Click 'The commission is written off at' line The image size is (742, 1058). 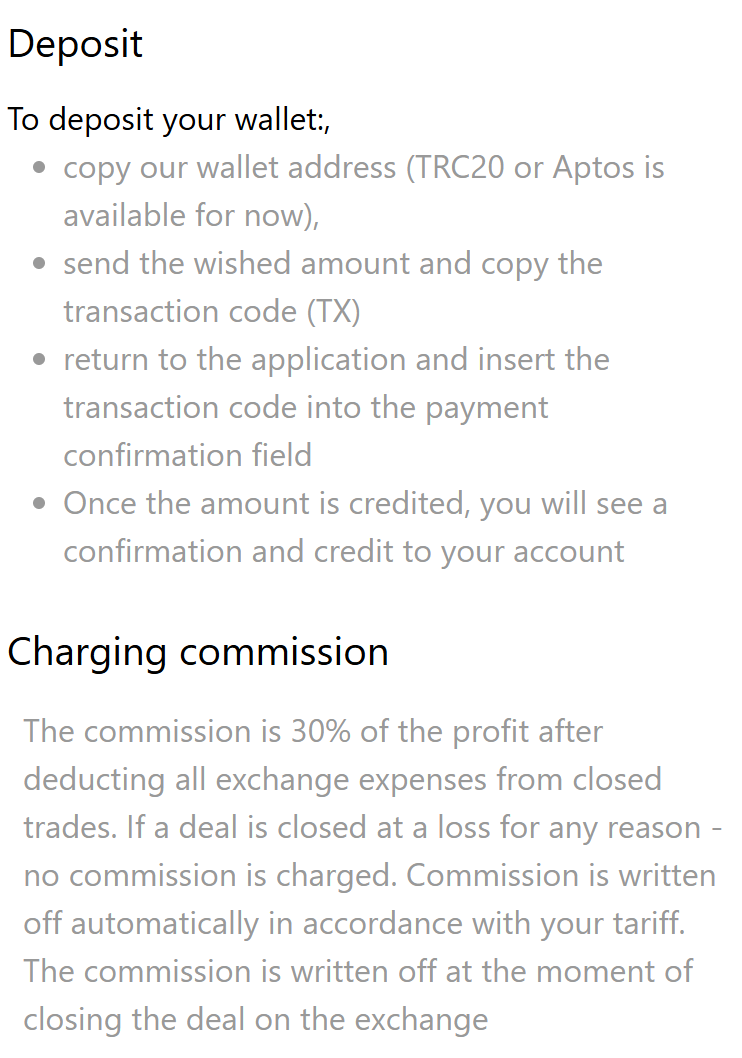click(358, 972)
